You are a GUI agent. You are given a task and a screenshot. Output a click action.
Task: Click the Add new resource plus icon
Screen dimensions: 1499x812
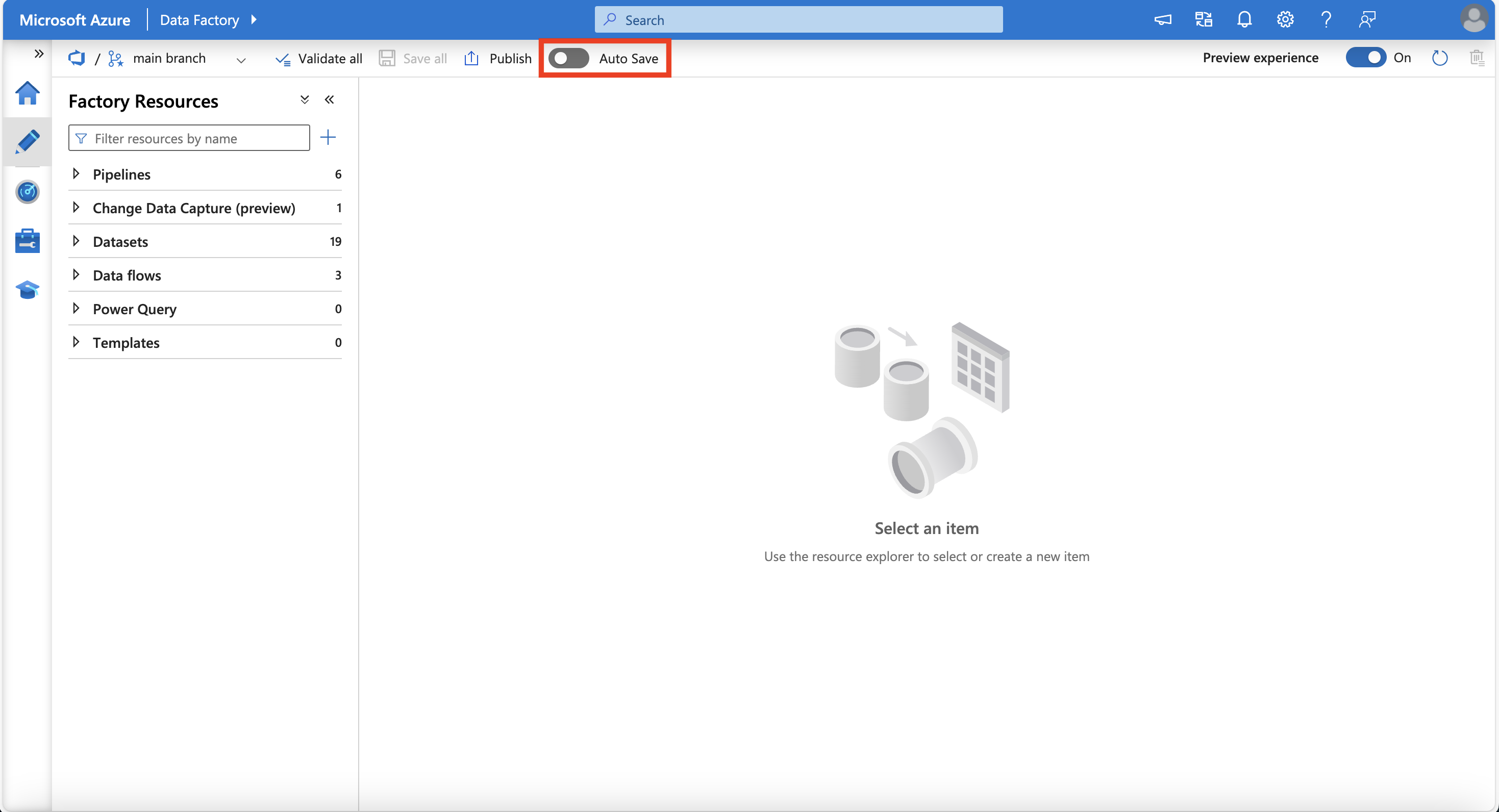[328, 137]
